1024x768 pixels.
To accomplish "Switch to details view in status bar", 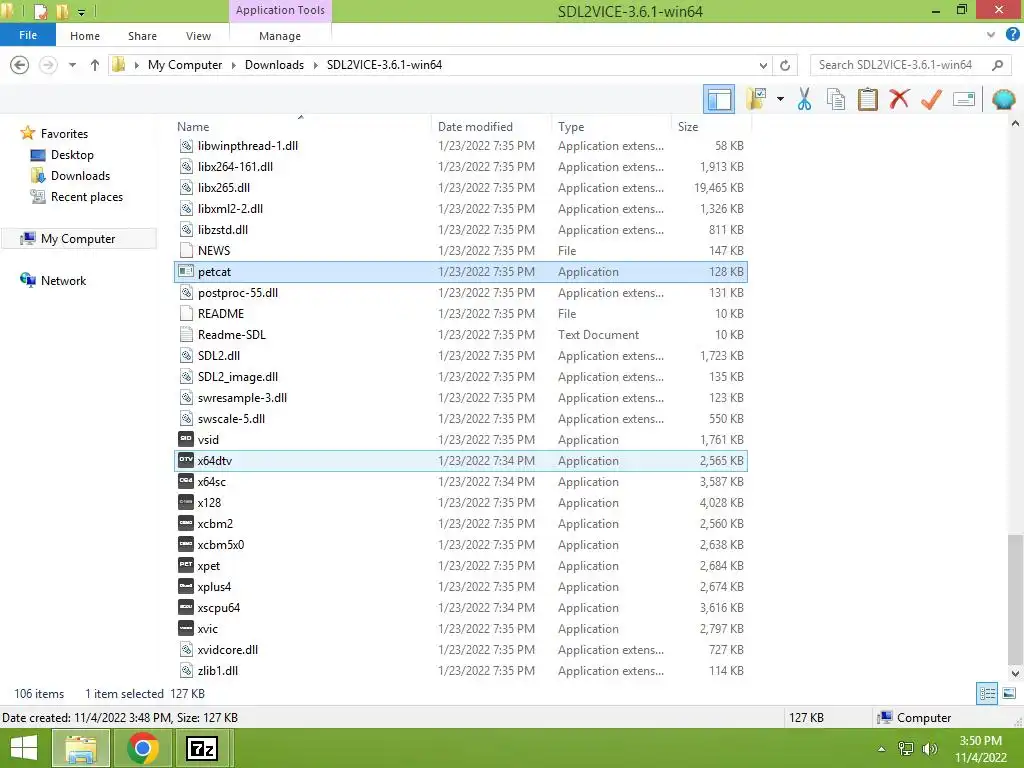I will coord(987,693).
